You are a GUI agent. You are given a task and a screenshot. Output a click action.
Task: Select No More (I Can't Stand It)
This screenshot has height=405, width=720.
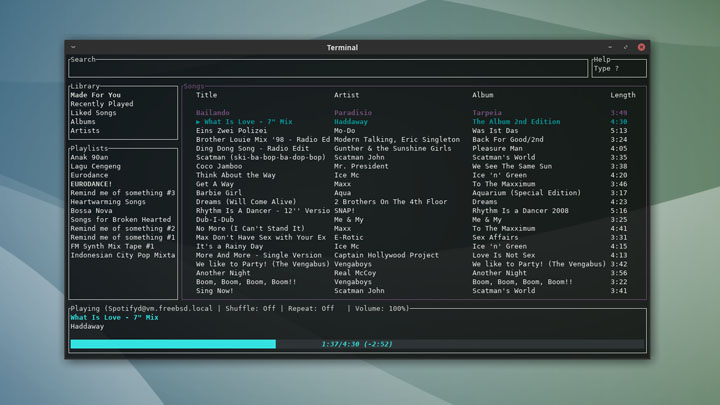point(250,228)
